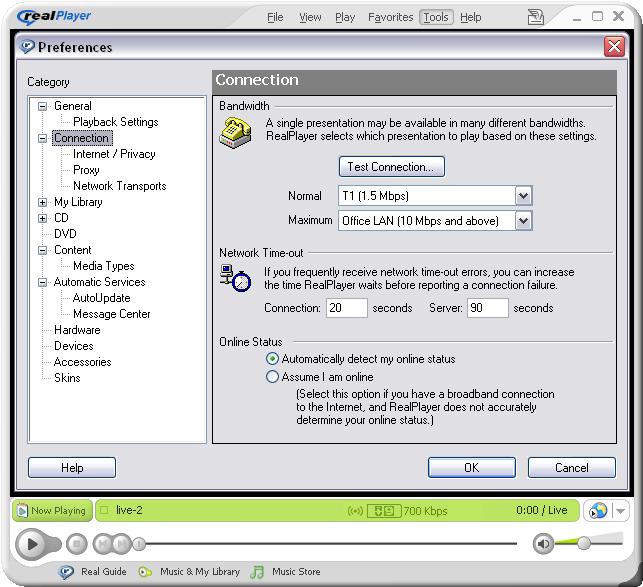
Task: Select Proxy category
Action: click(x=86, y=170)
